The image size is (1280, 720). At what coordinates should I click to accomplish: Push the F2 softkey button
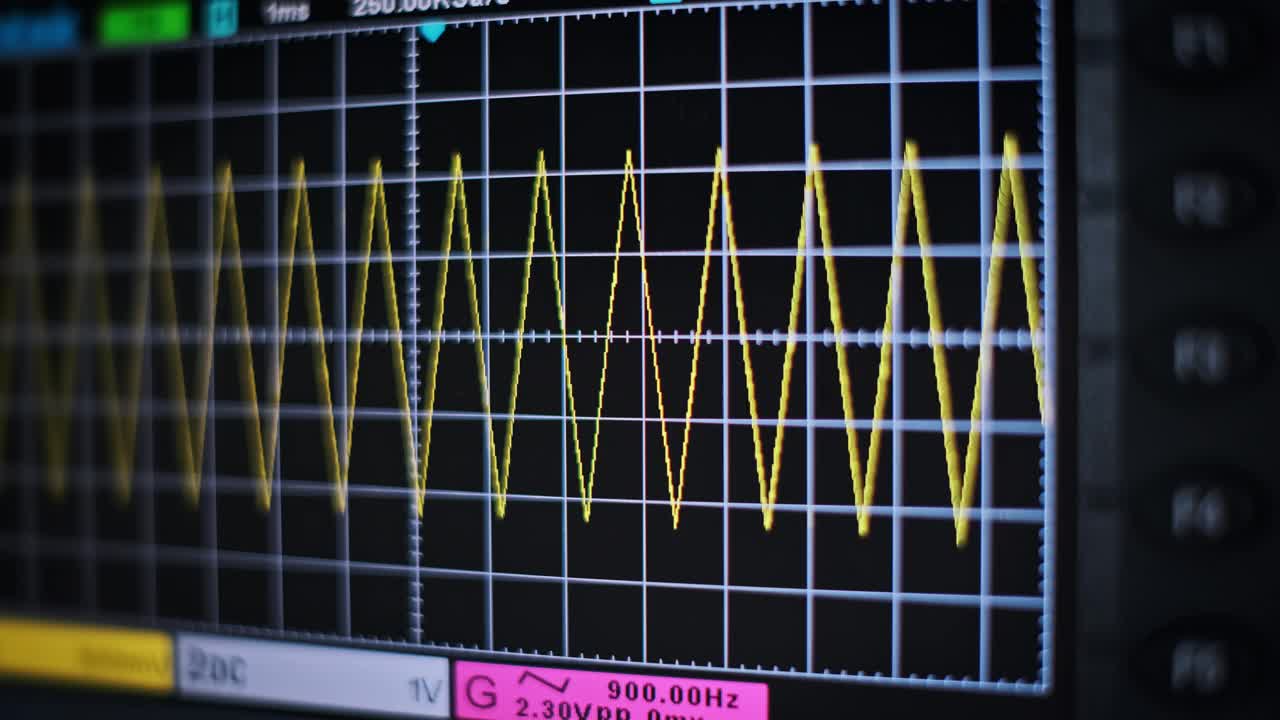tap(1201, 201)
